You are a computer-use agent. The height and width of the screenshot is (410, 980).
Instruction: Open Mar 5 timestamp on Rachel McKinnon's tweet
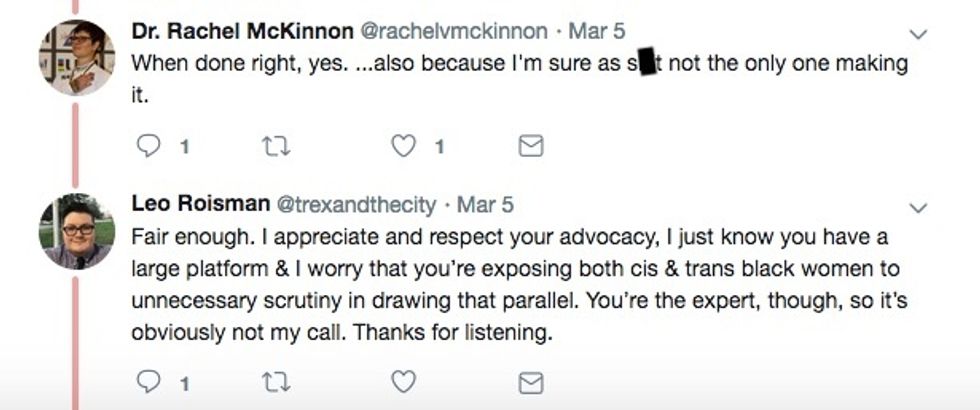tap(596, 31)
